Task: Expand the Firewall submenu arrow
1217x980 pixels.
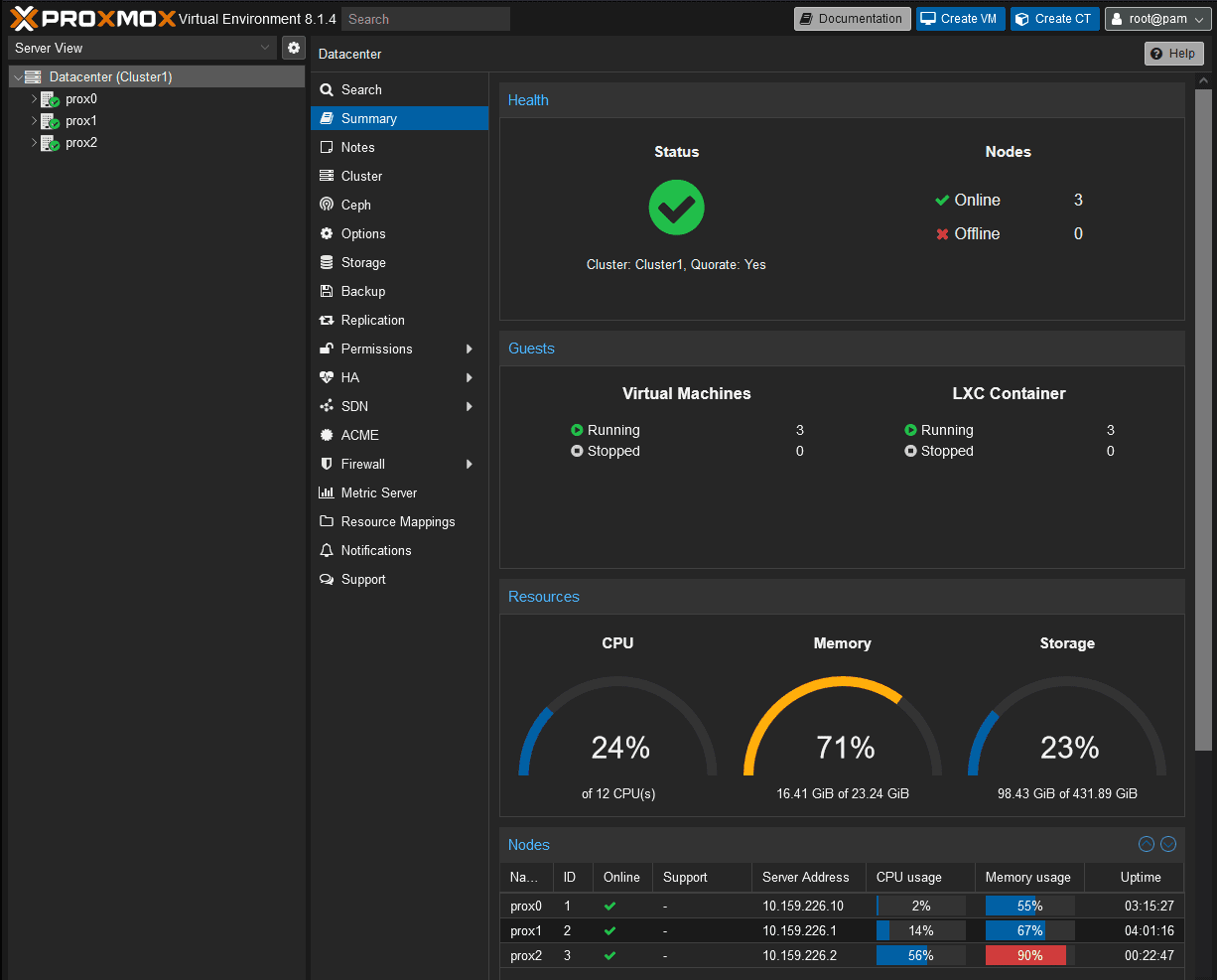Action: click(x=470, y=464)
